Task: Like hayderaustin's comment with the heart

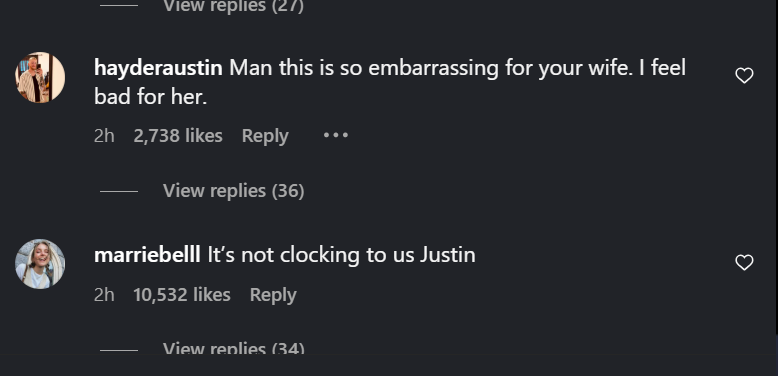Action: point(744,75)
